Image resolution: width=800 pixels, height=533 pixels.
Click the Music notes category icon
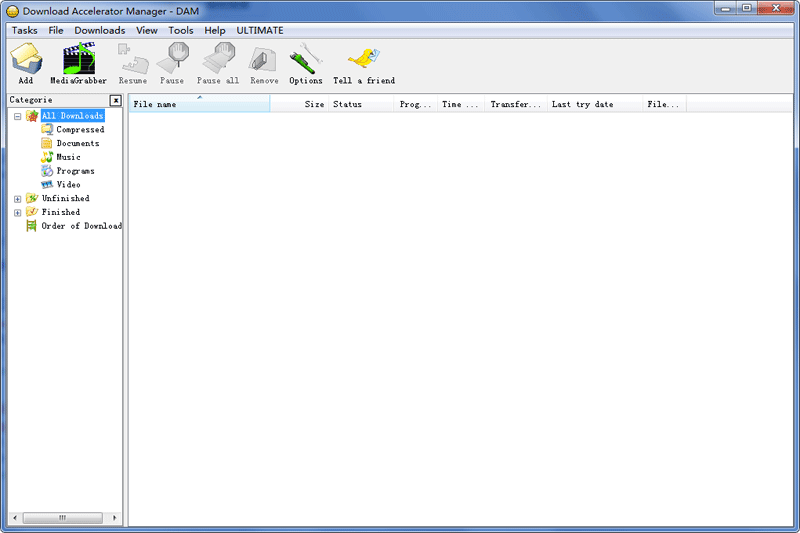47,157
